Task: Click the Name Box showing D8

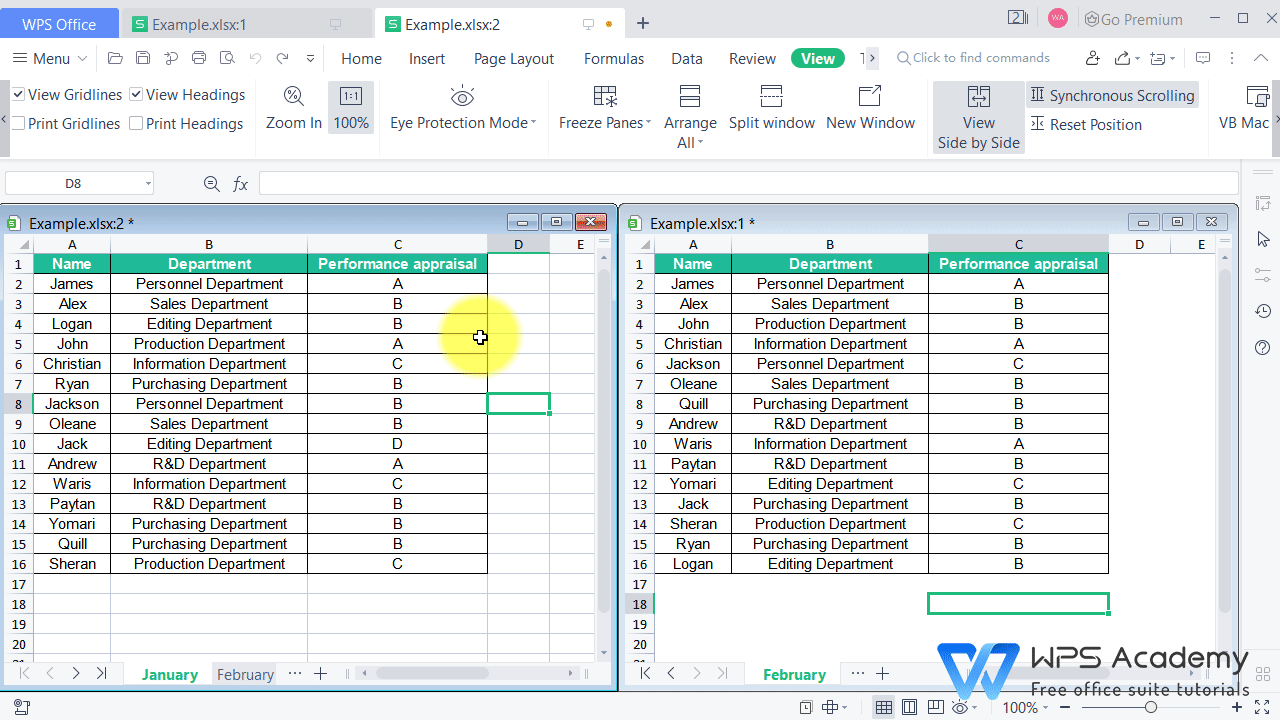Action: coord(74,183)
